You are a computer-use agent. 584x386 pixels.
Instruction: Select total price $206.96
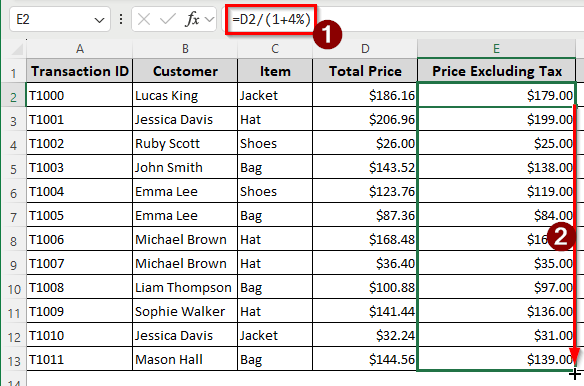click(x=365, y=119)
